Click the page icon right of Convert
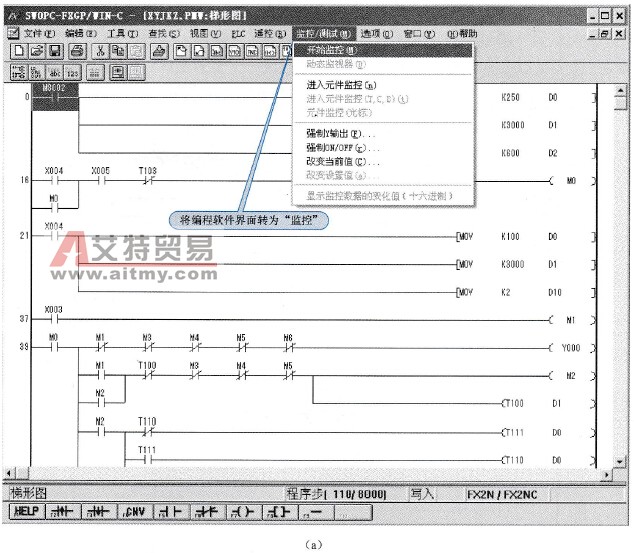634x553 pixels. click(182, 51)
